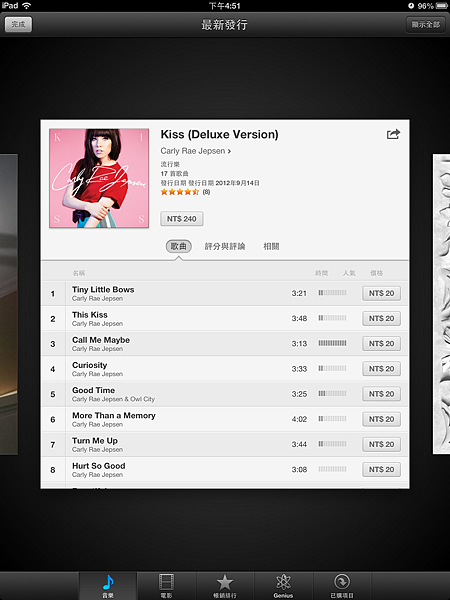Tap the Wi-Fi status icon
The height and width of the screenshot is (600, 450).
pos(27,5)
